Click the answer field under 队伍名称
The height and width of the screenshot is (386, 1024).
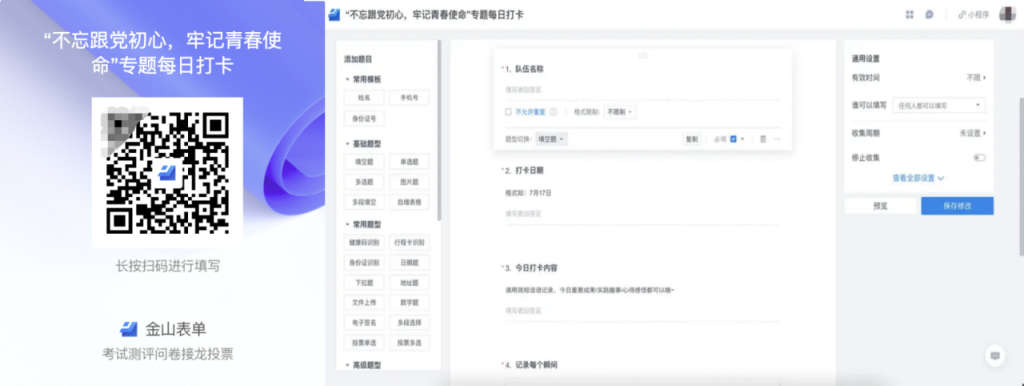[x=643, y=91]
